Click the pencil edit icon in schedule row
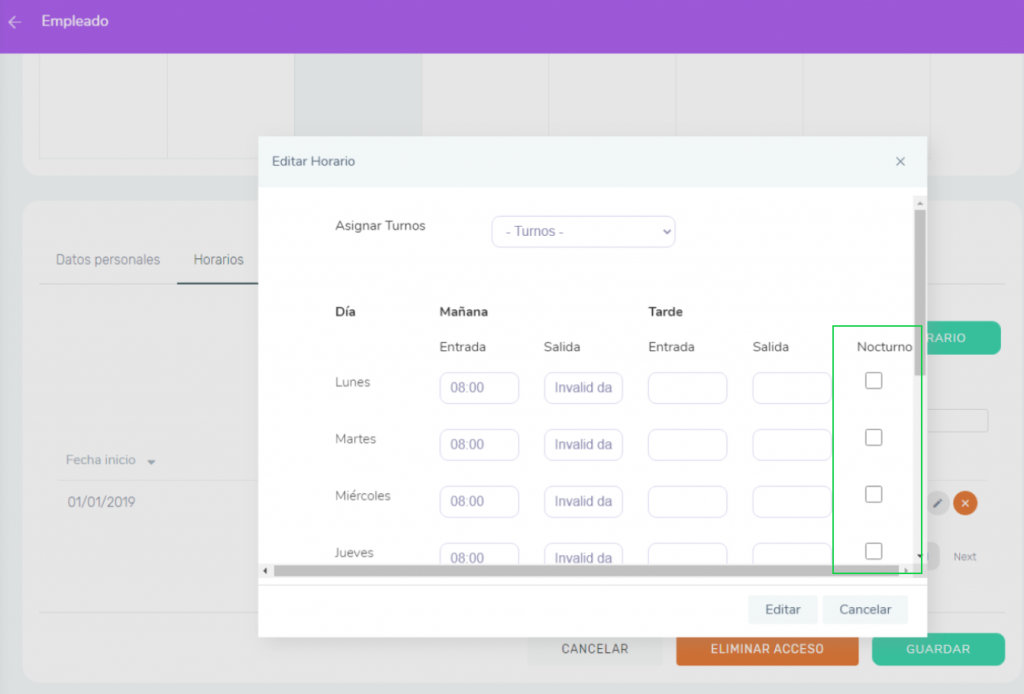The height and width of the screenshot is (694, 1024). pos(937,503)
